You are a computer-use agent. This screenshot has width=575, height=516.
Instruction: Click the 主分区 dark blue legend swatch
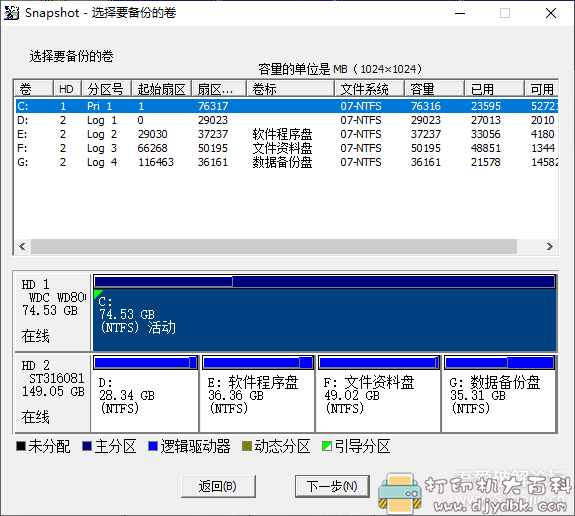tap(87, 446)
